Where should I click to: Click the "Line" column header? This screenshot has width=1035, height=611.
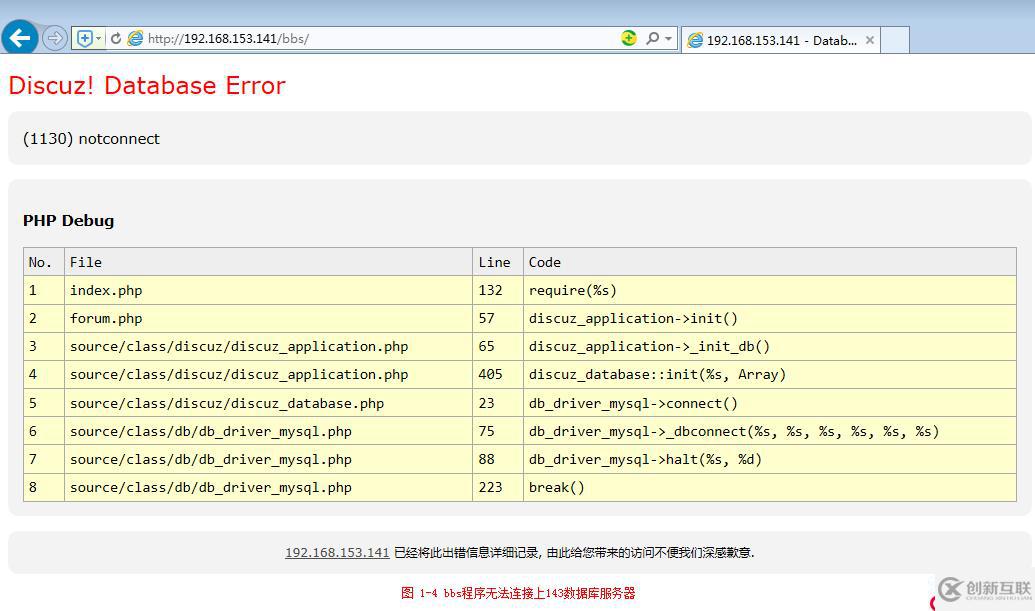498,262
